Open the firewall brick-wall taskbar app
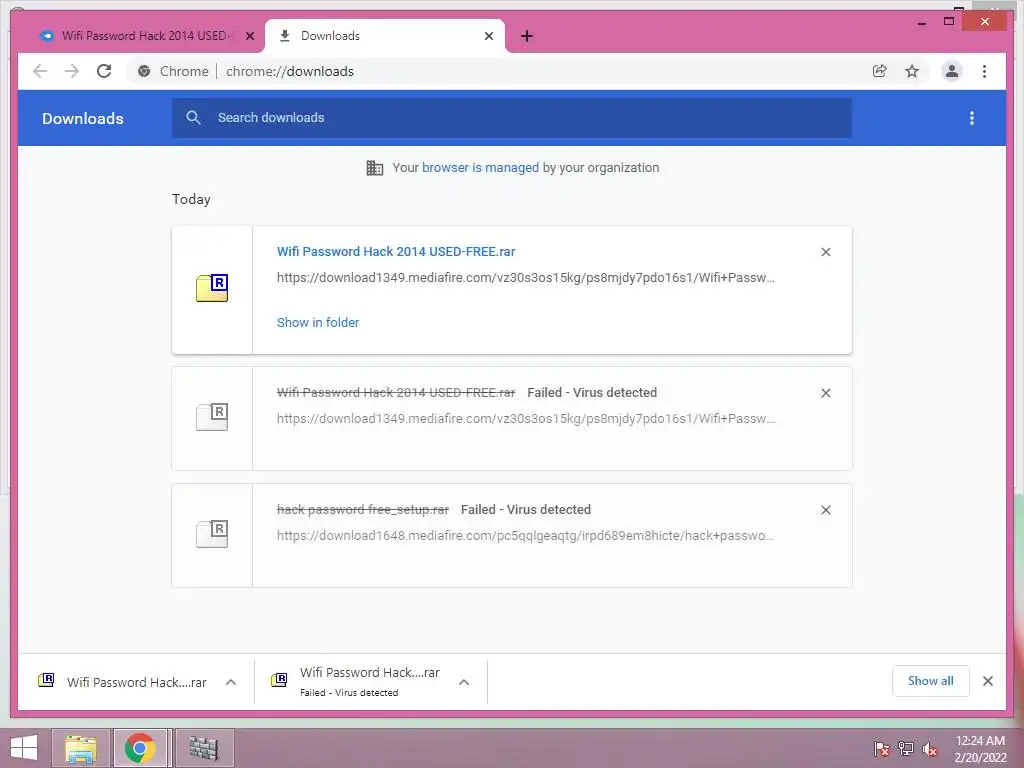Image resolution: width=1024 pixels, height=768 pixels. [x=204, y=748]
